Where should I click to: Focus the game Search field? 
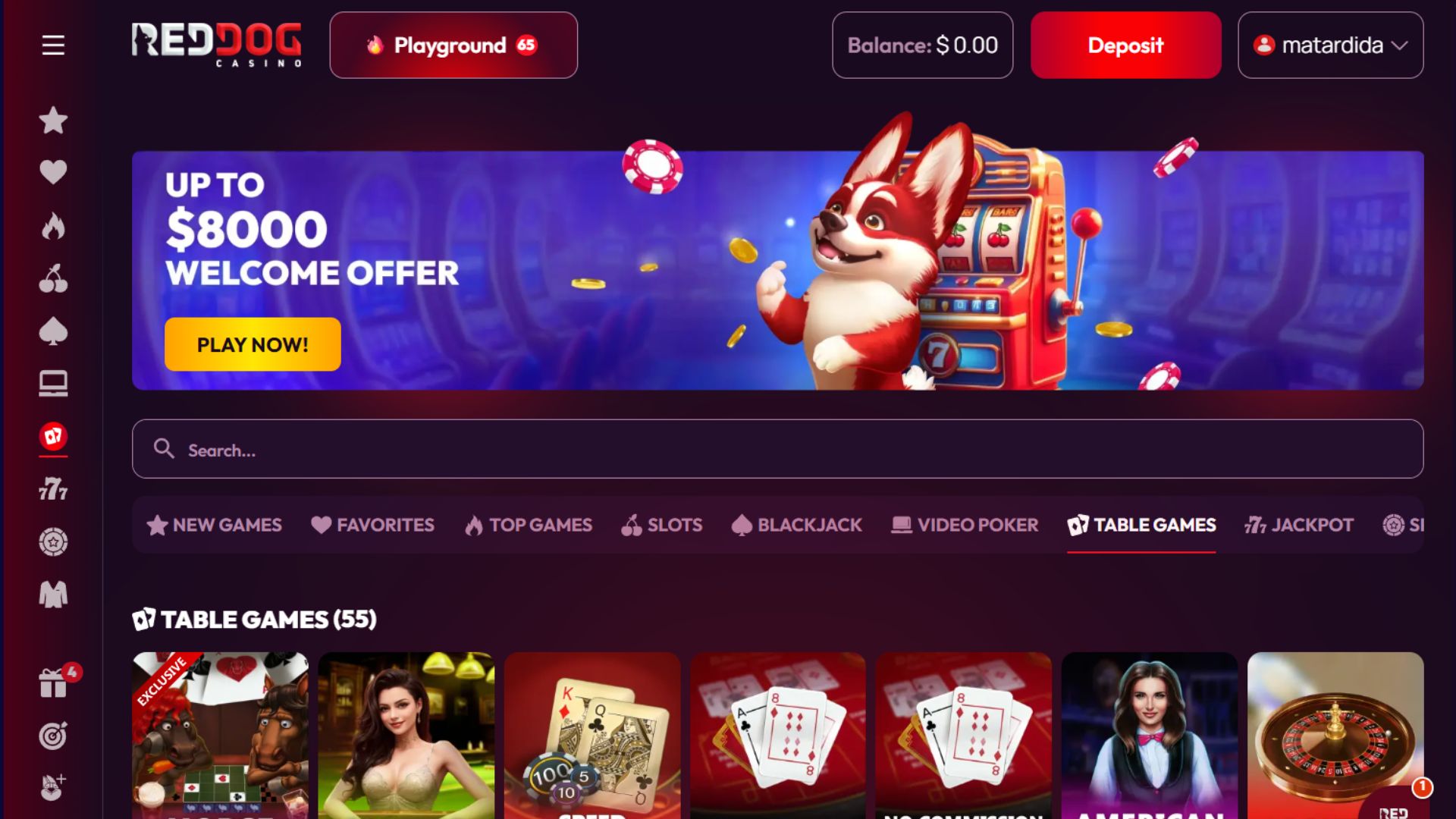click(x=777, y=449)
